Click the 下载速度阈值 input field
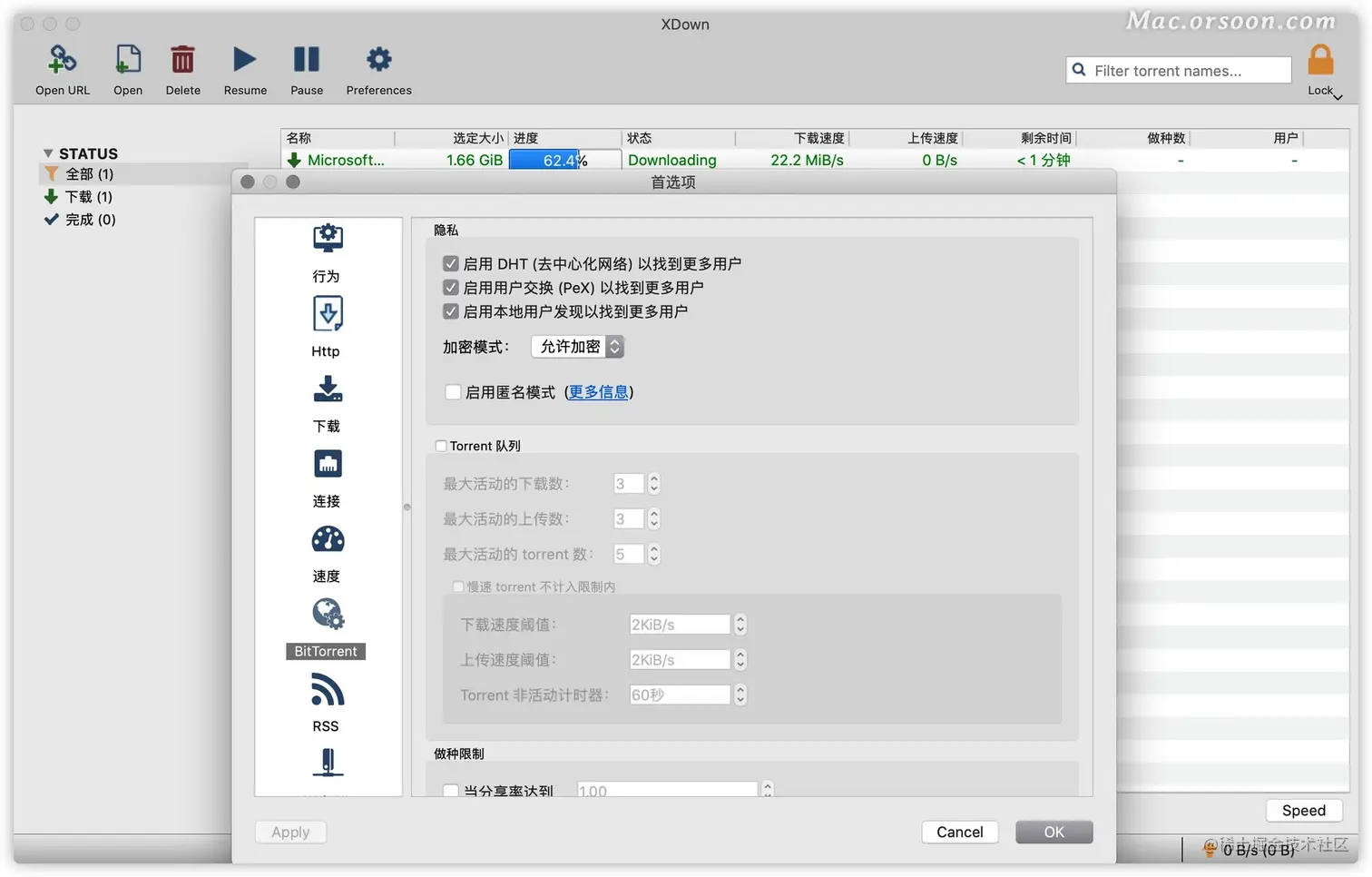The height and width of the screenshot is (877, 1372). point(680,625)
